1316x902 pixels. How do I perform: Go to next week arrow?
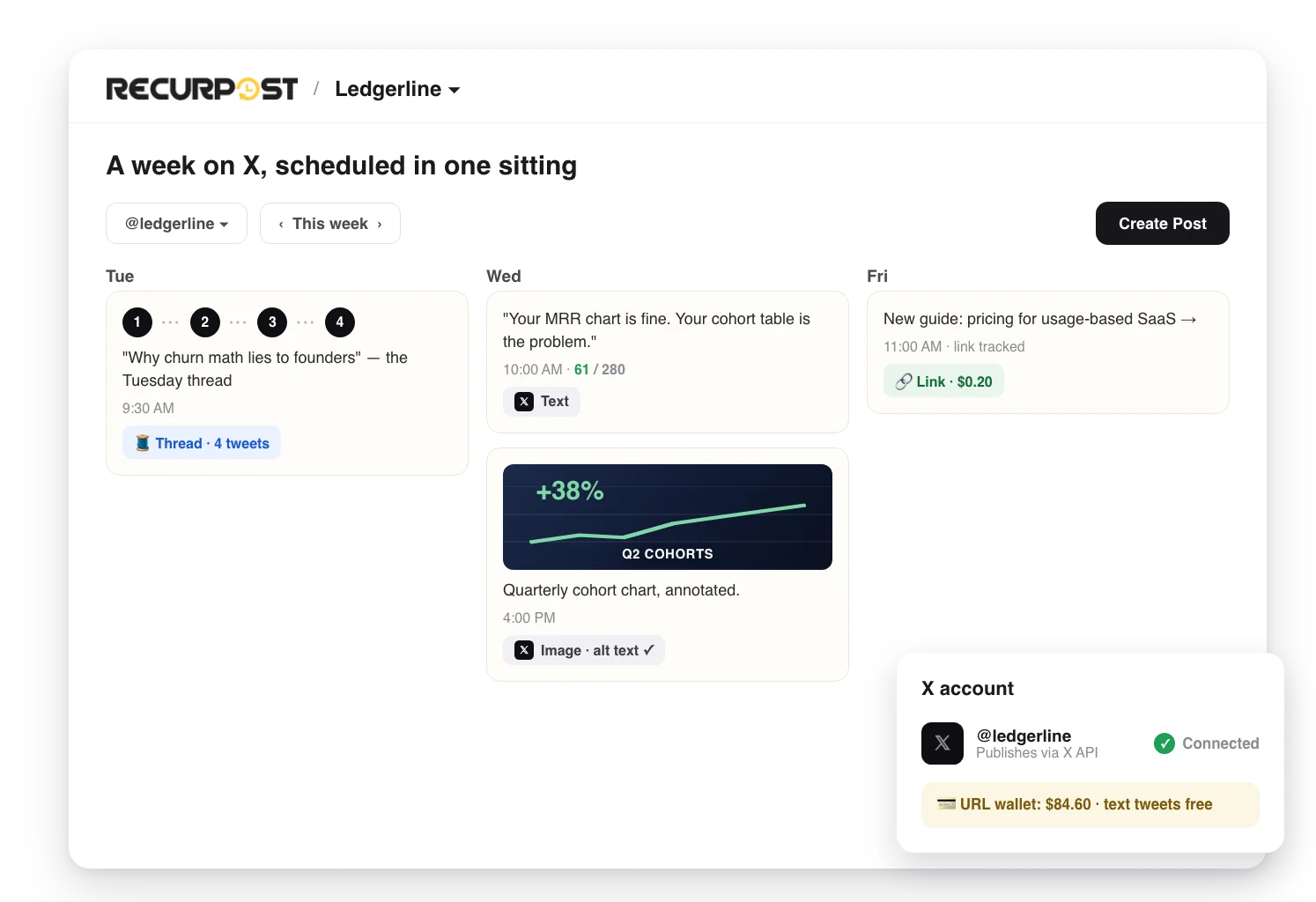click(380, 224)
